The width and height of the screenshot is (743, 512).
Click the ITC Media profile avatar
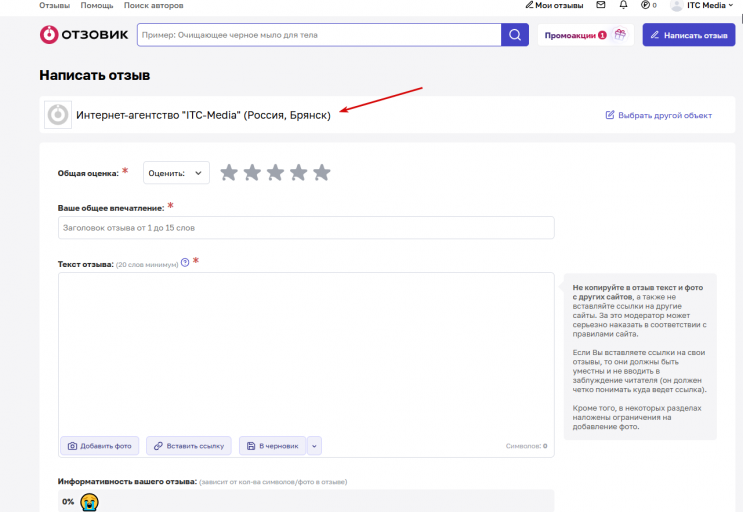click(676, 6)
